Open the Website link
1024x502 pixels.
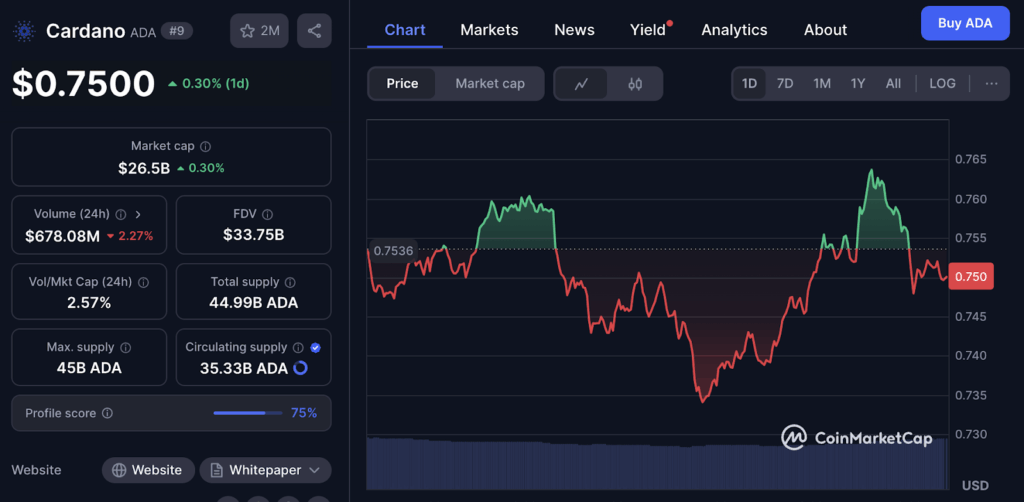tap(148, 470)
